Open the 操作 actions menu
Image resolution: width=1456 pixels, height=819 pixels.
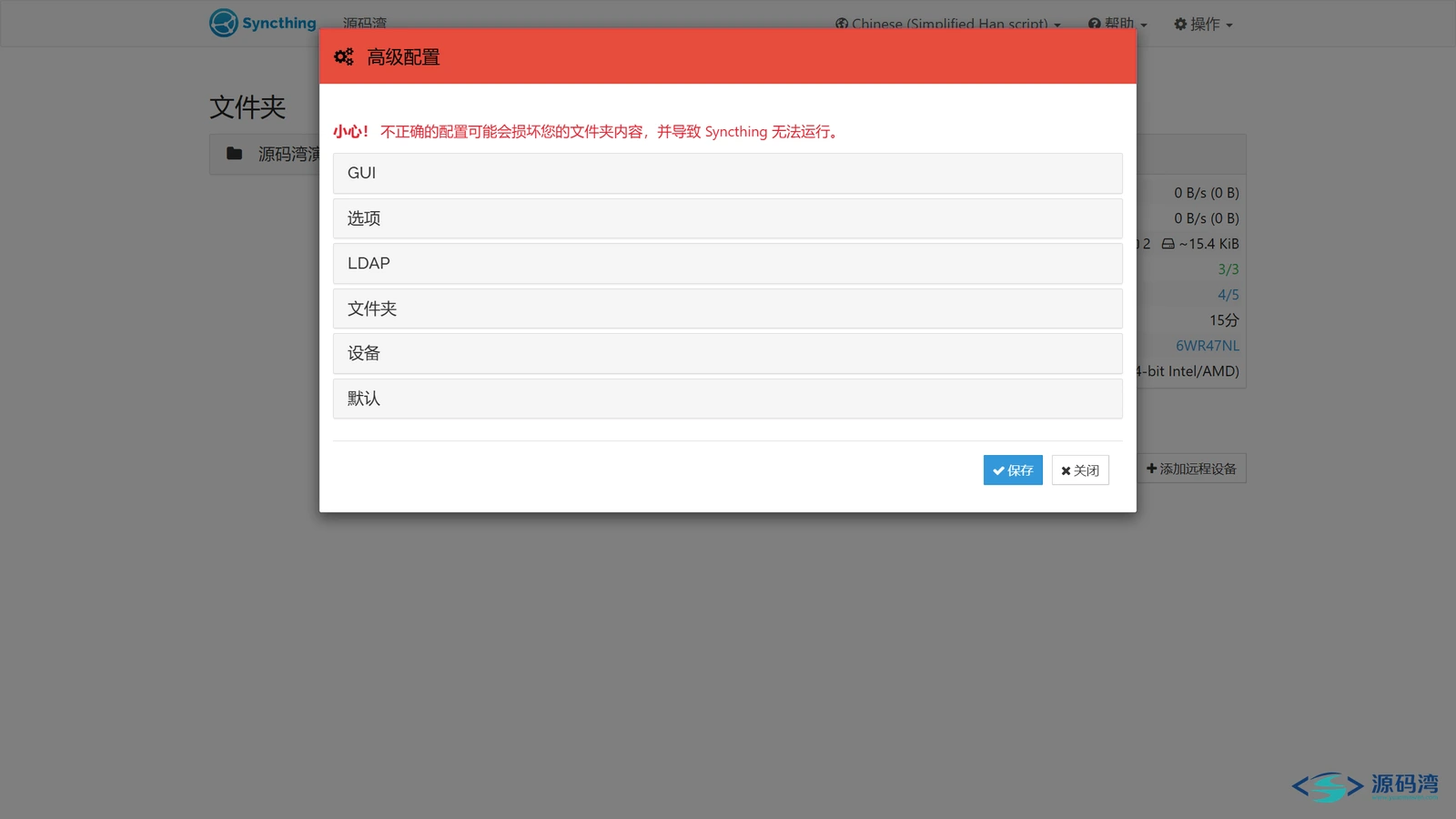point(1203,24)
